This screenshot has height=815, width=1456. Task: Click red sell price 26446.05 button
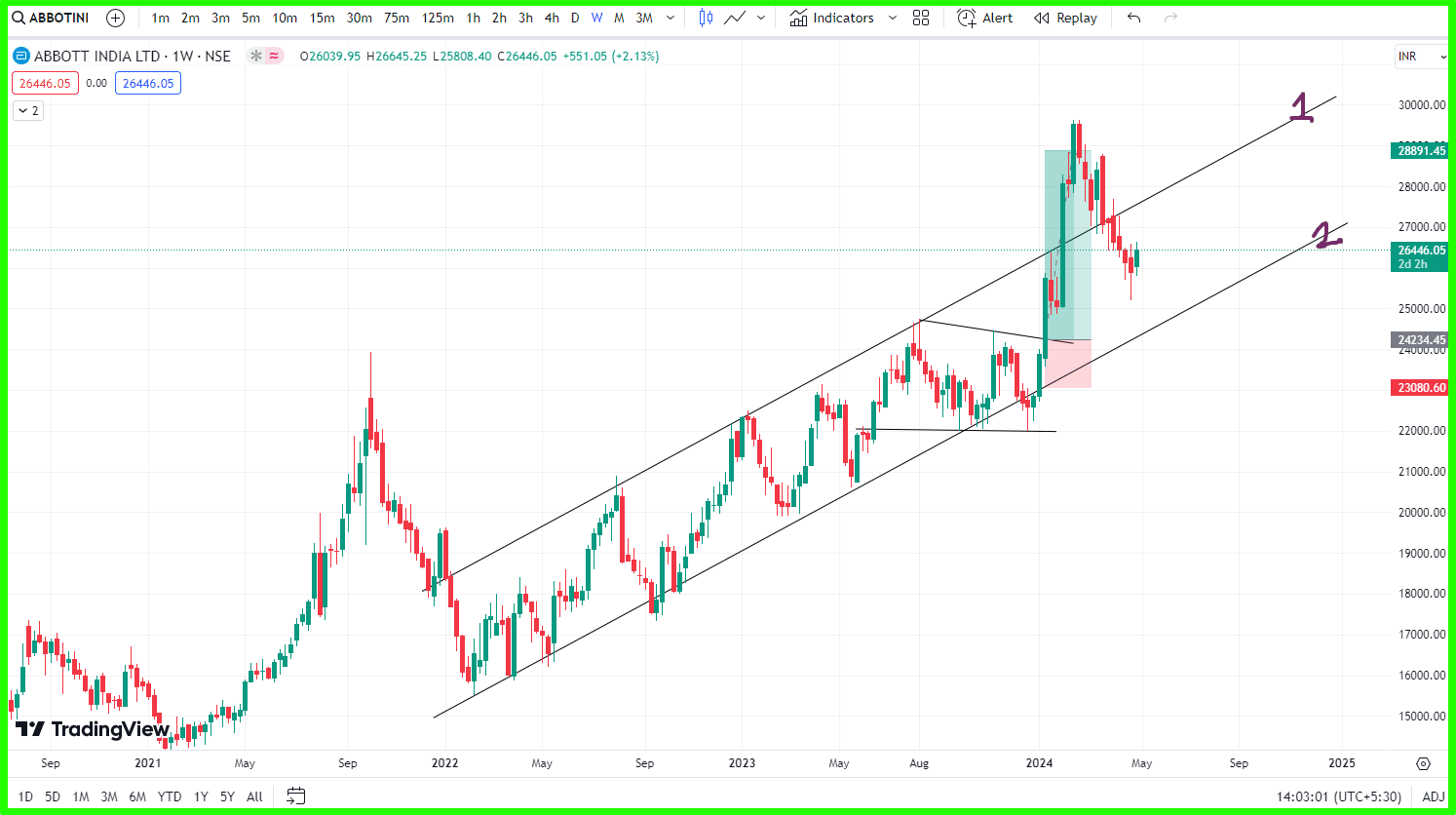click(x=45, y=83)
